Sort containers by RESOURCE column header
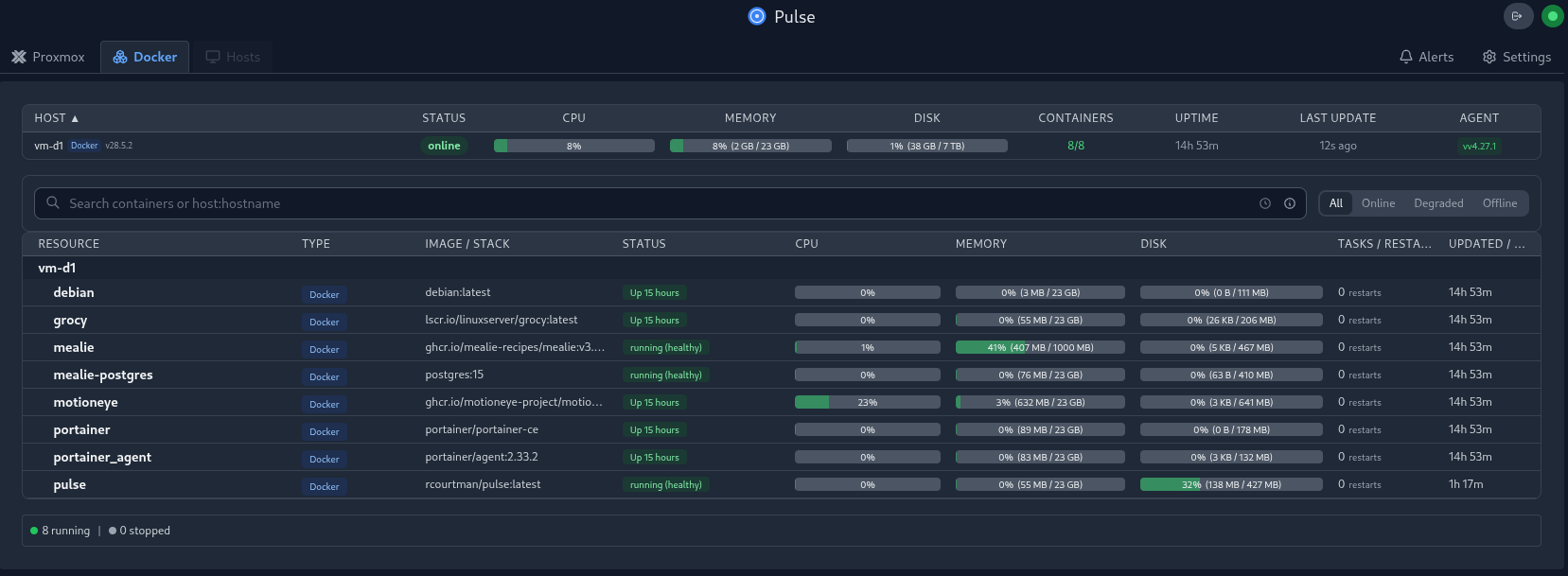Screen dimensions: 1568x576 68,244
